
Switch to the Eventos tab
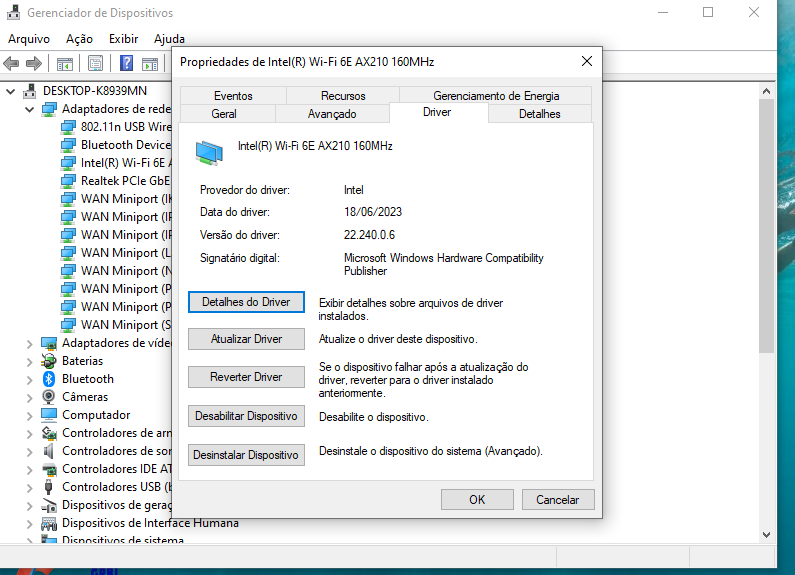click(233, 96)
